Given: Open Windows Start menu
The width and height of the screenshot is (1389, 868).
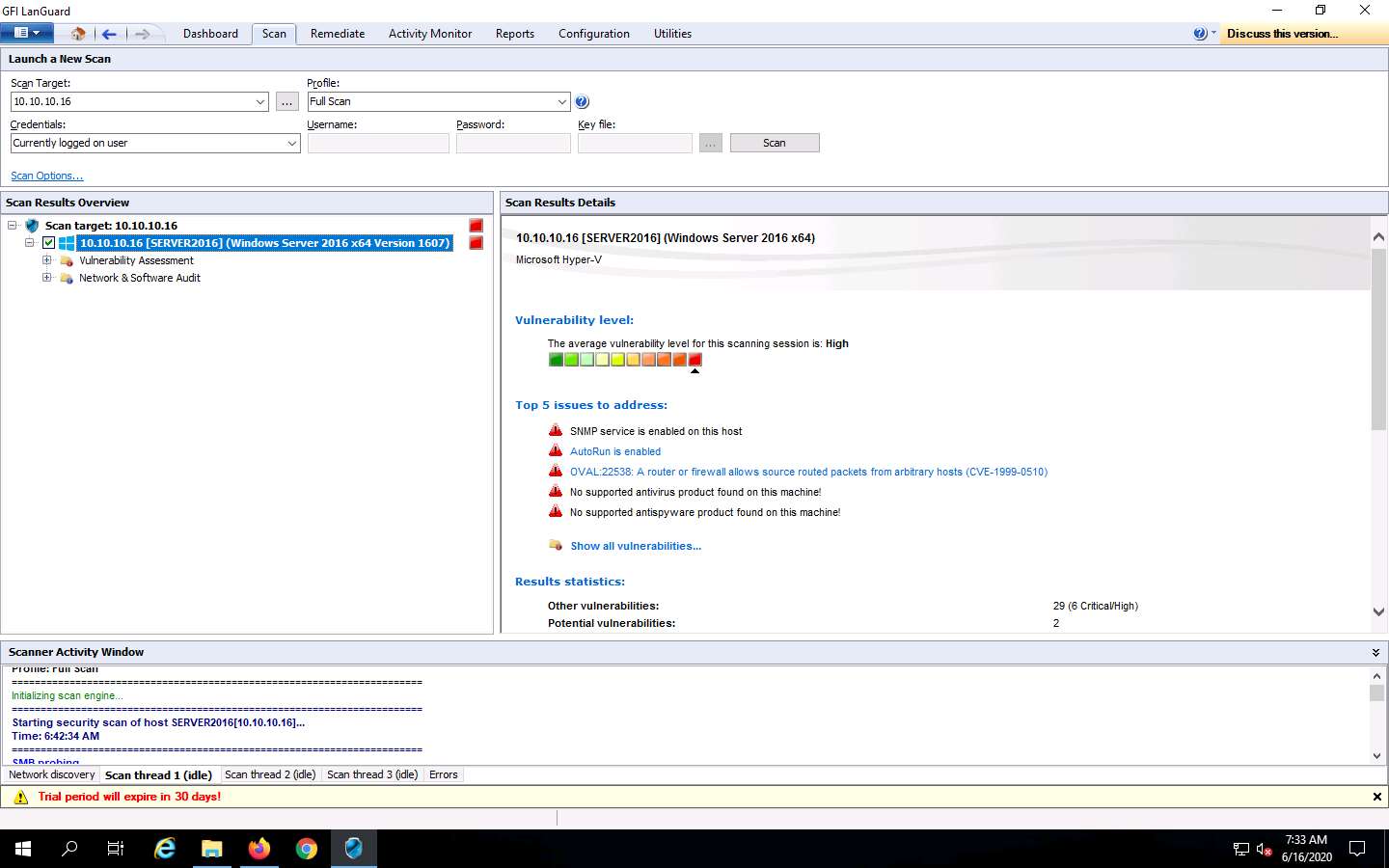Looking at the screenshot, I should 23,849.
